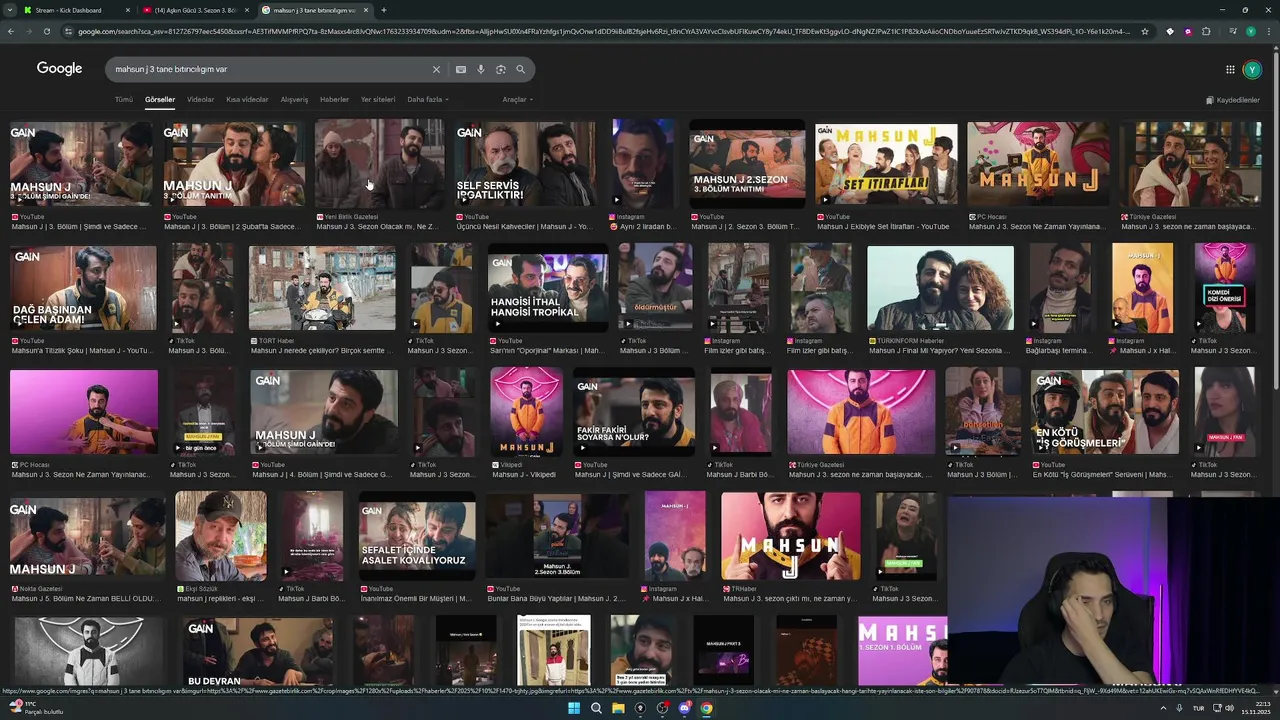Switch to the Tümü tab
The width and height of the screenshot is (1280, 720).
click(x=123, y=100)
